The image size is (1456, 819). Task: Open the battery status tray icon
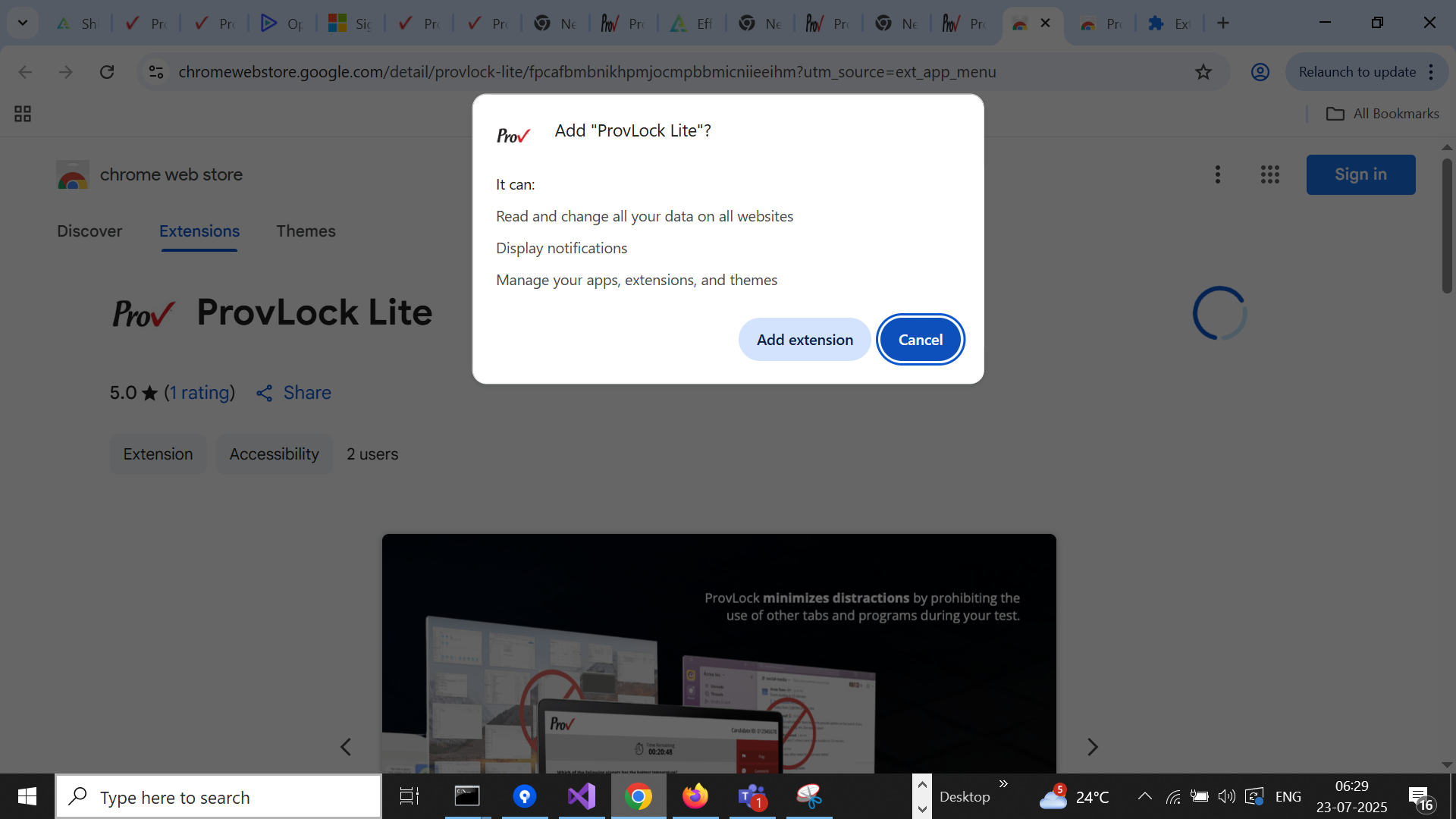tap(1200, 796)
